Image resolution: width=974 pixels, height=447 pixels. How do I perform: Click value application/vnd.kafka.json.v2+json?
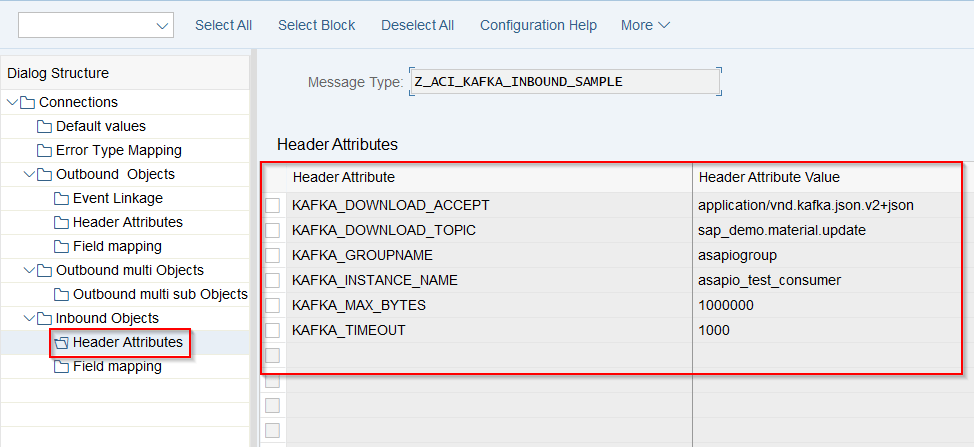(x=806, y=205)
